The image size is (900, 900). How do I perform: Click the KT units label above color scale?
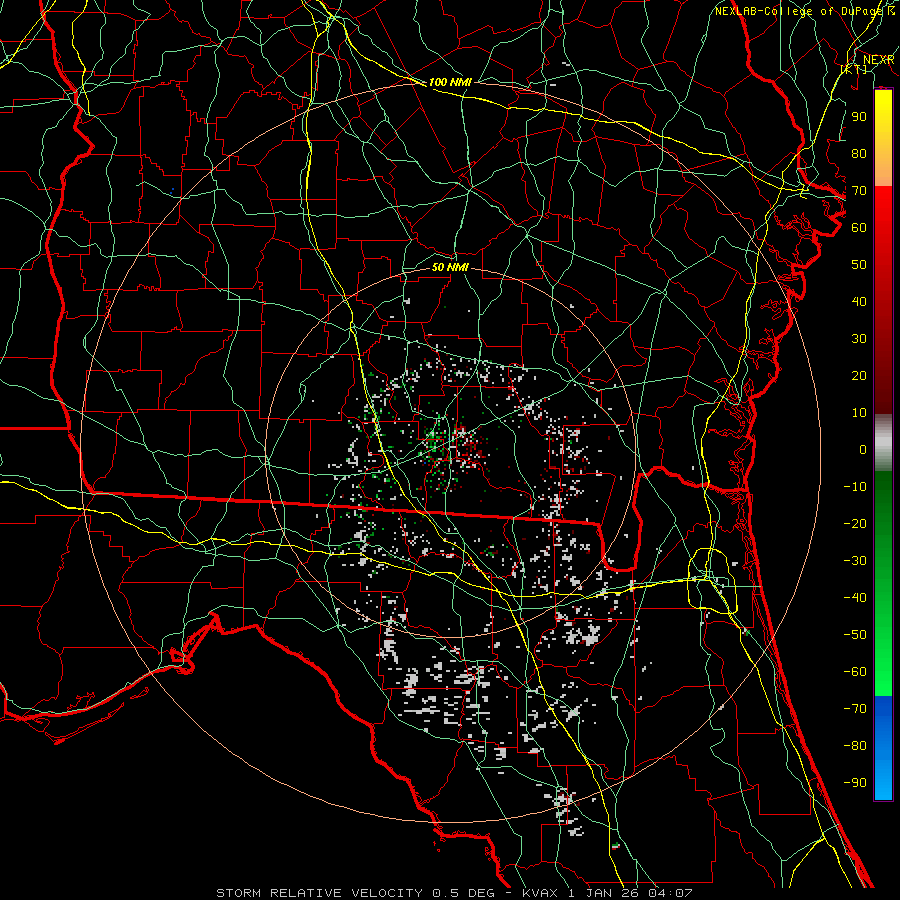click(x=854, y=69)
